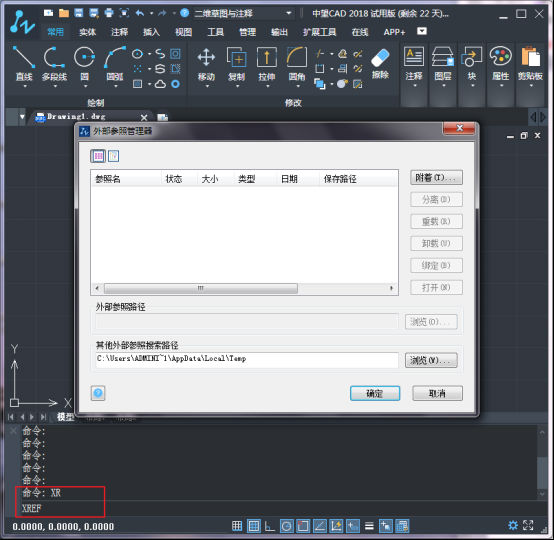Expand the Fillet tool dropdown arrow
This screenshot has width=554, height=540.
297,86
